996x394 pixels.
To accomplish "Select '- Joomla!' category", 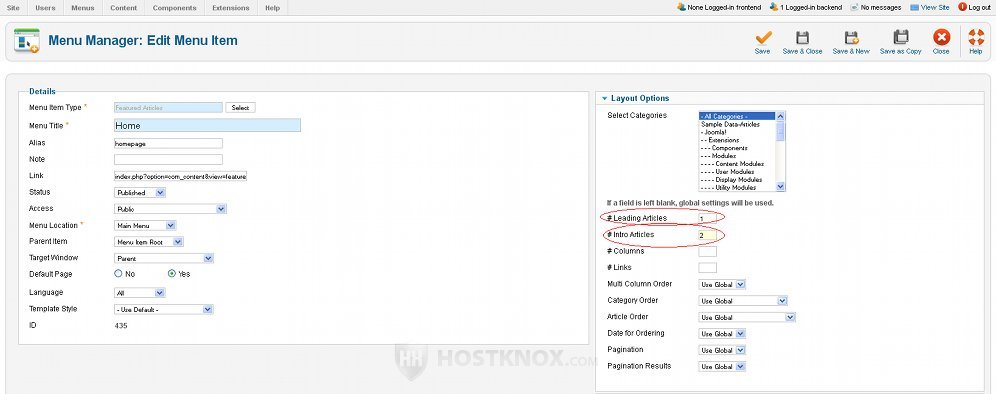I will click(737, 132).
